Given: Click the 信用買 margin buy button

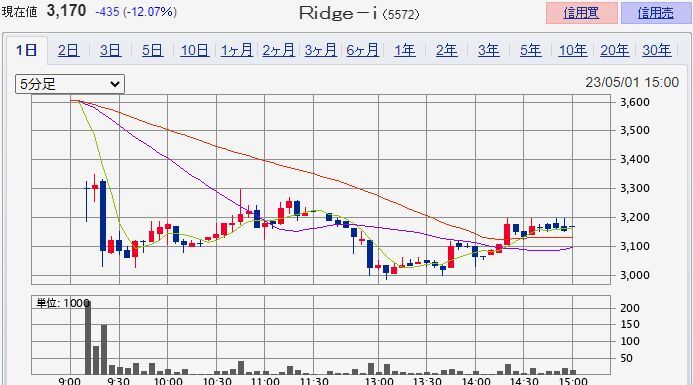Looking at the screenshot, I should point(582,13).
